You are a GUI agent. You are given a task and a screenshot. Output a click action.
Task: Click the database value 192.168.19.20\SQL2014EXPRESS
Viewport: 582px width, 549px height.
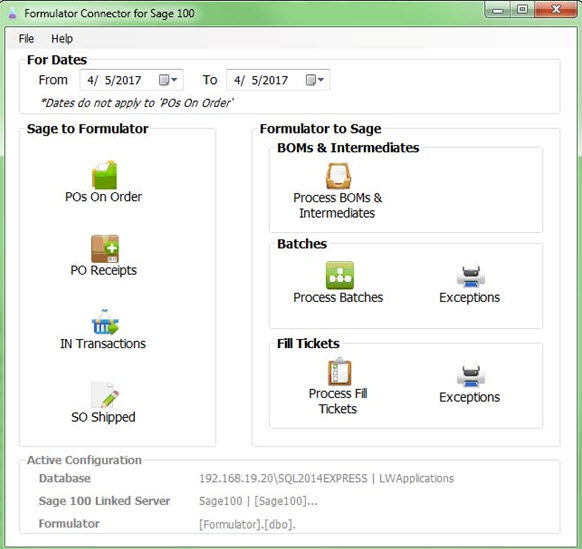(x=283, y=478)
